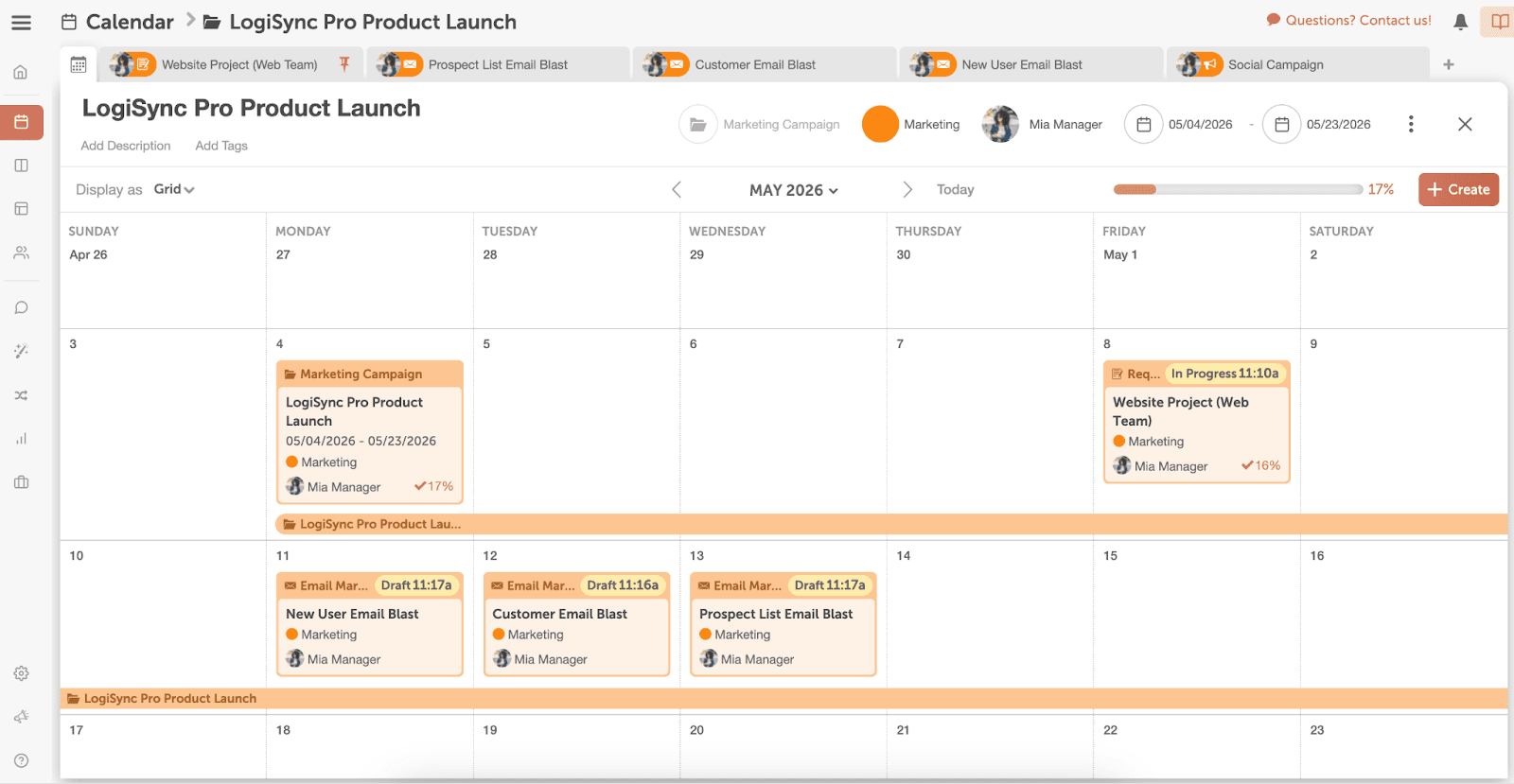Click Questions? Contact us! link
The height and width of the screenshot is (784, 1514).
(1349, 21)
